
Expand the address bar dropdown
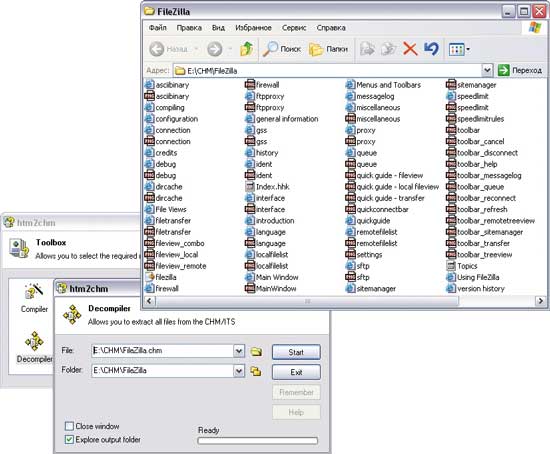pyautogui.click(x=487, y=70)
